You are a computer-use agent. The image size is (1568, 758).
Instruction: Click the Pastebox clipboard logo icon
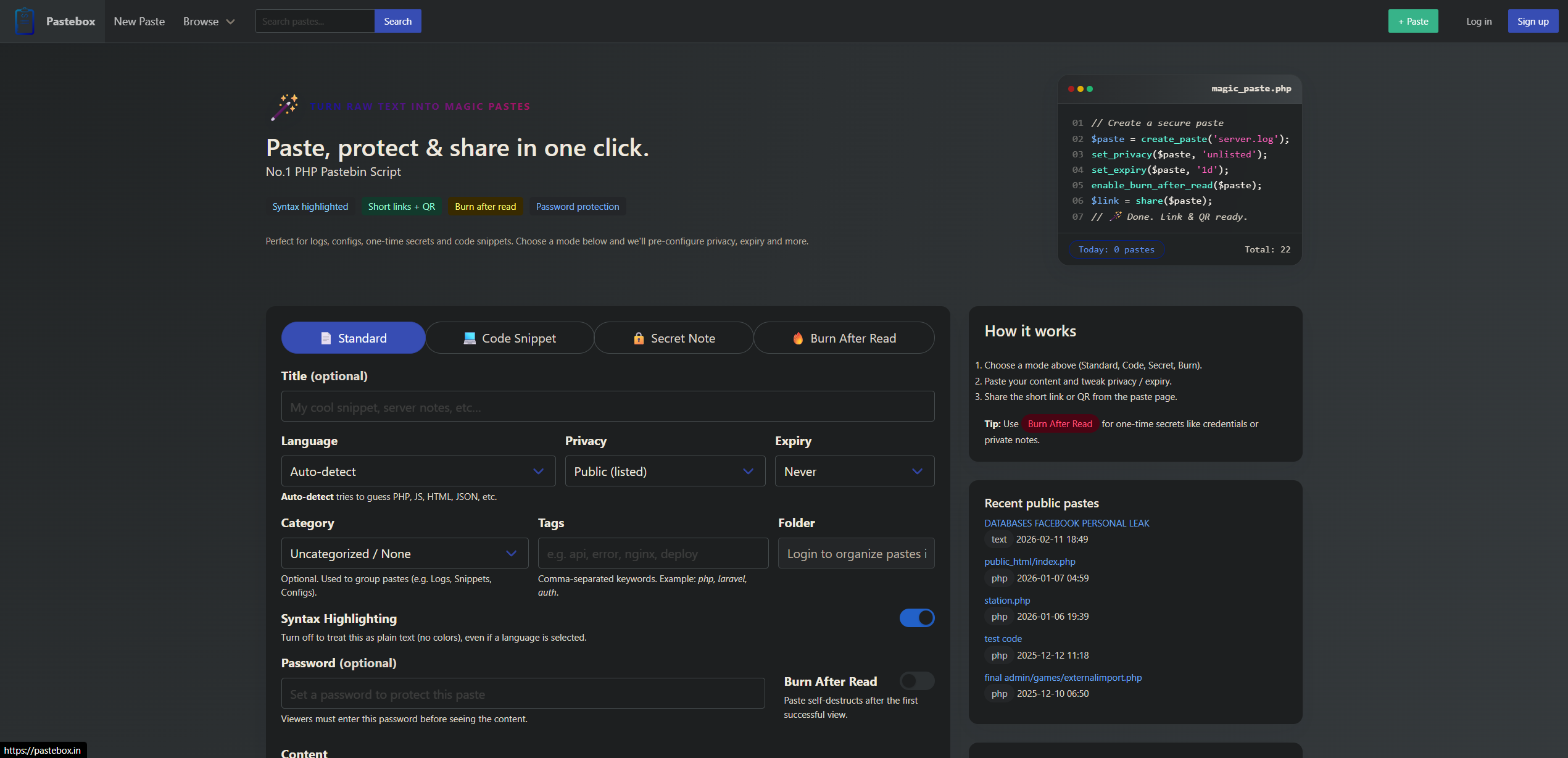point(25,21)
